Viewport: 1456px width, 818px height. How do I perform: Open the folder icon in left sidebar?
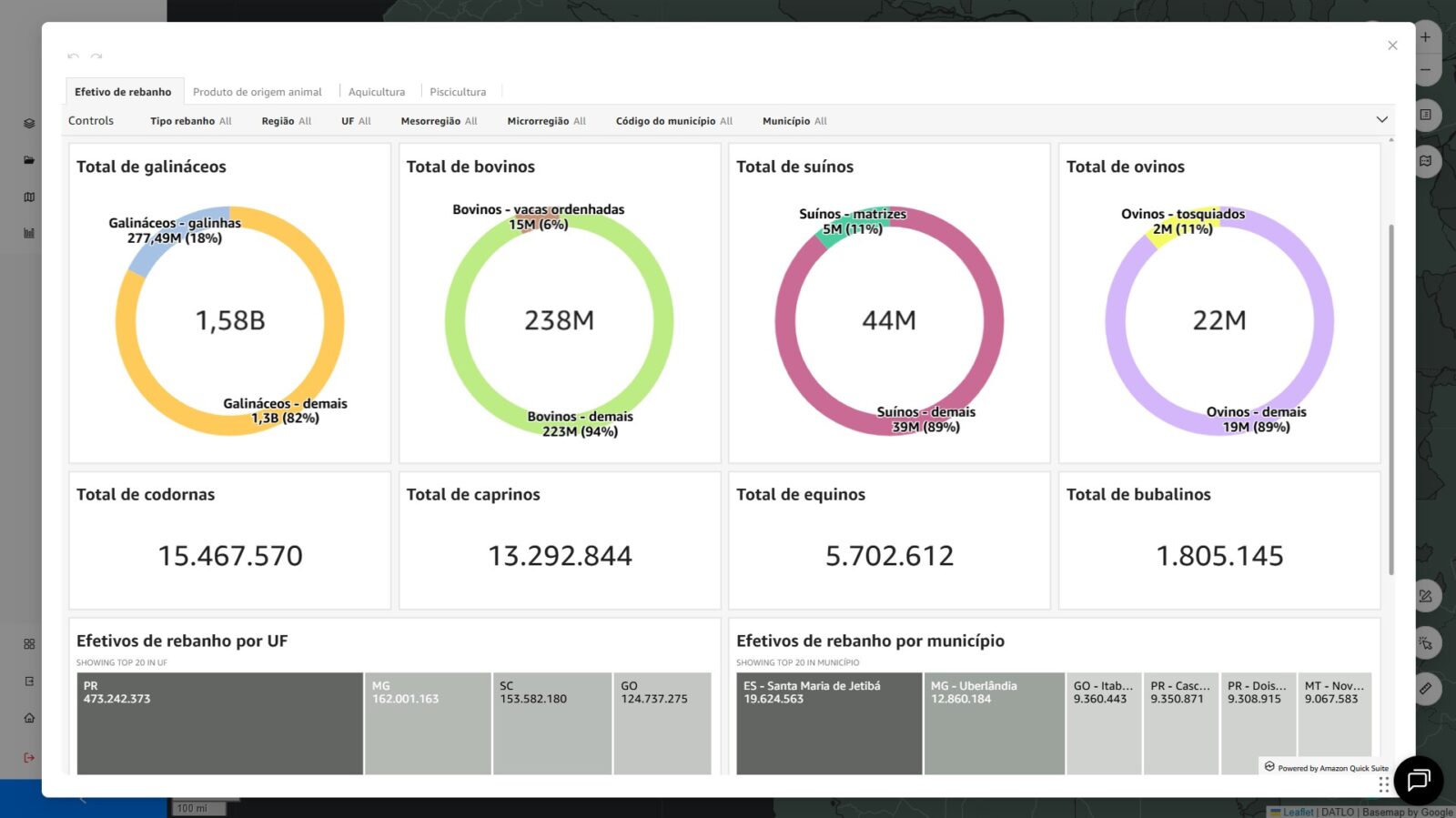click(x=29, y=160)
